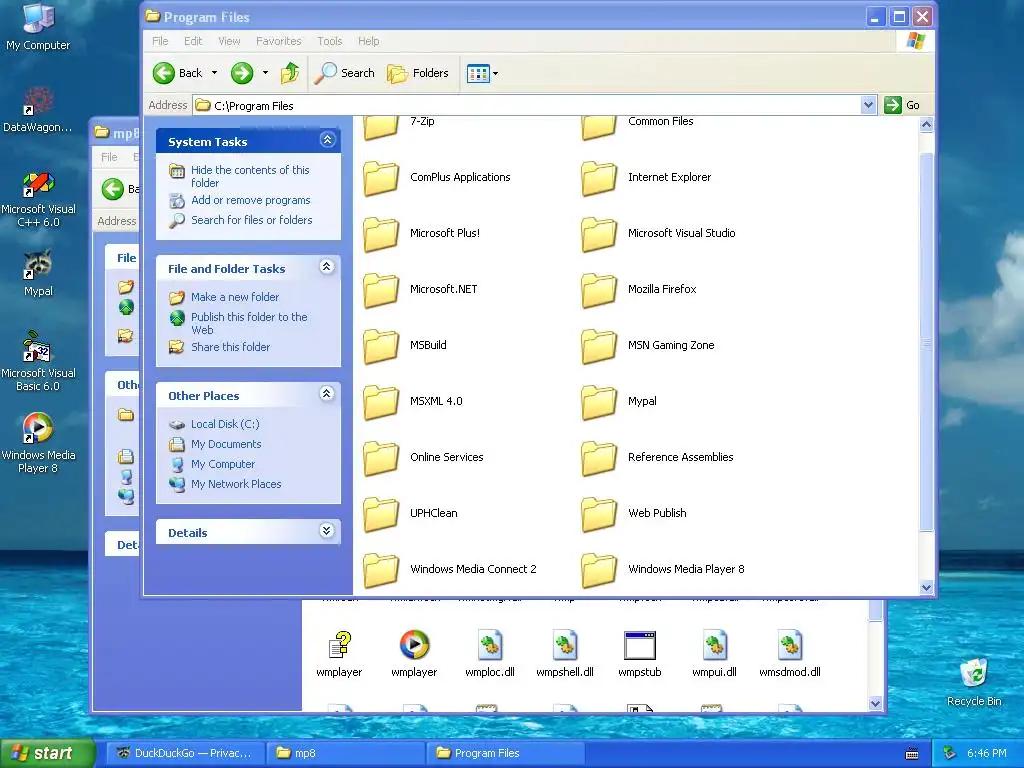This screenshot has width=1024, height=768.
Task: Show the Folders tree pane
Action: (418, 73)
